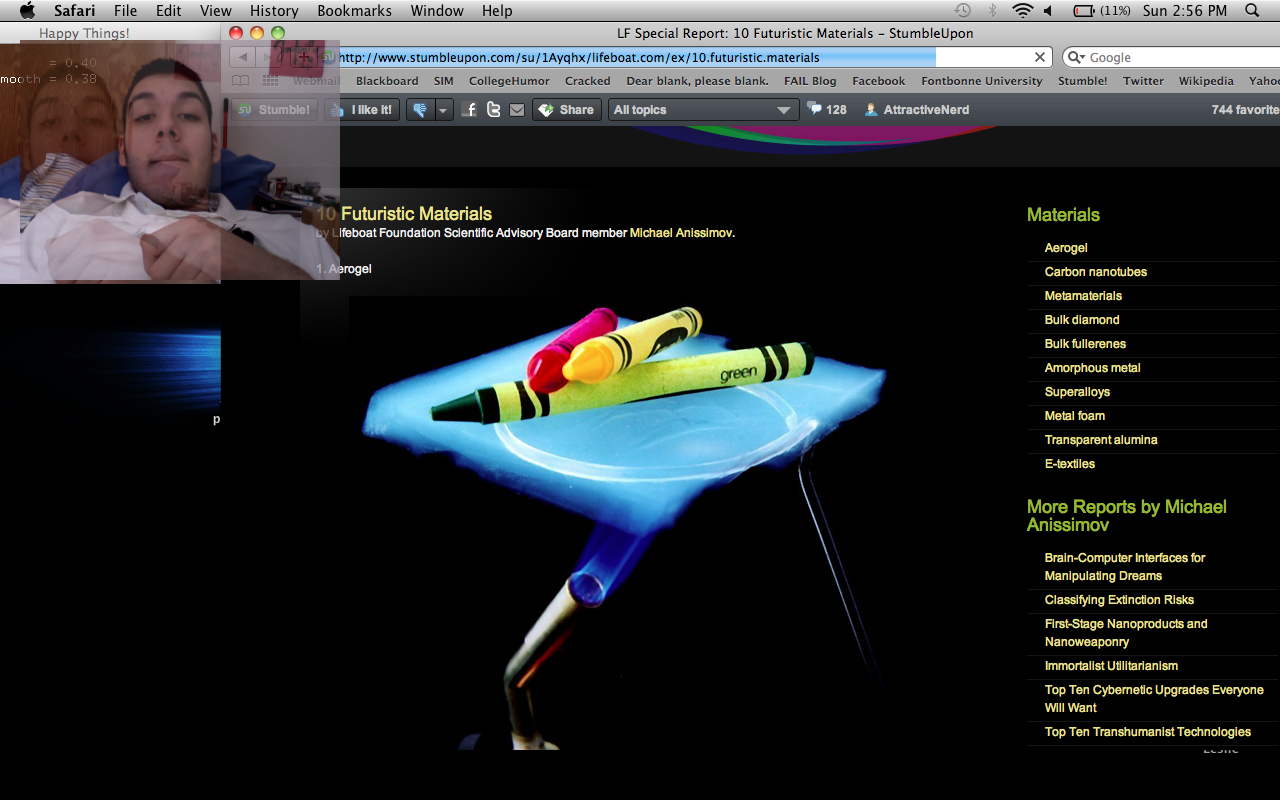This screenshot has width=1280, height=800.
Task: Open the 128 comments speech bubble
Action: 827,110
